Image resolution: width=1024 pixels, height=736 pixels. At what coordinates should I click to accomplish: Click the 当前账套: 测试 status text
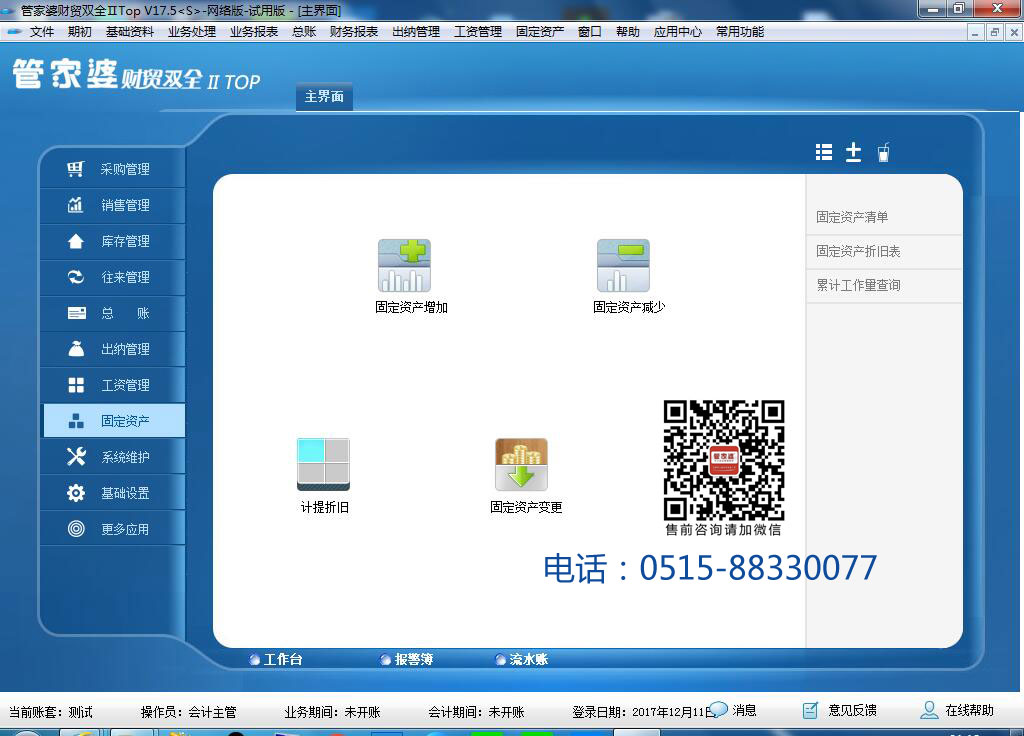(50, 712)
